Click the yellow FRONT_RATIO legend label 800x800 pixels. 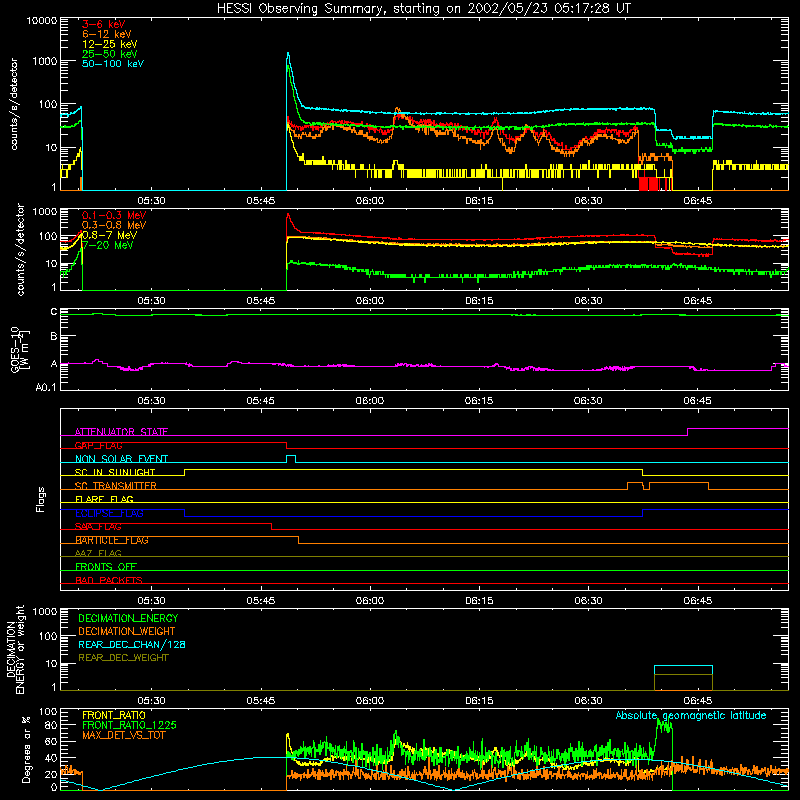(114, 715)
